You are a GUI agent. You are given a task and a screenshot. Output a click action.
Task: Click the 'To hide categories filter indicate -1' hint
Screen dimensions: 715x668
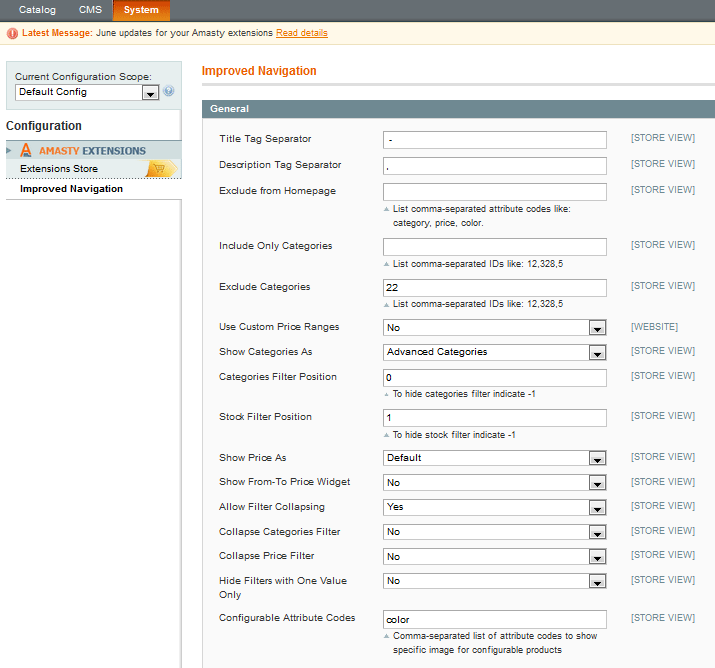[464, 394]
